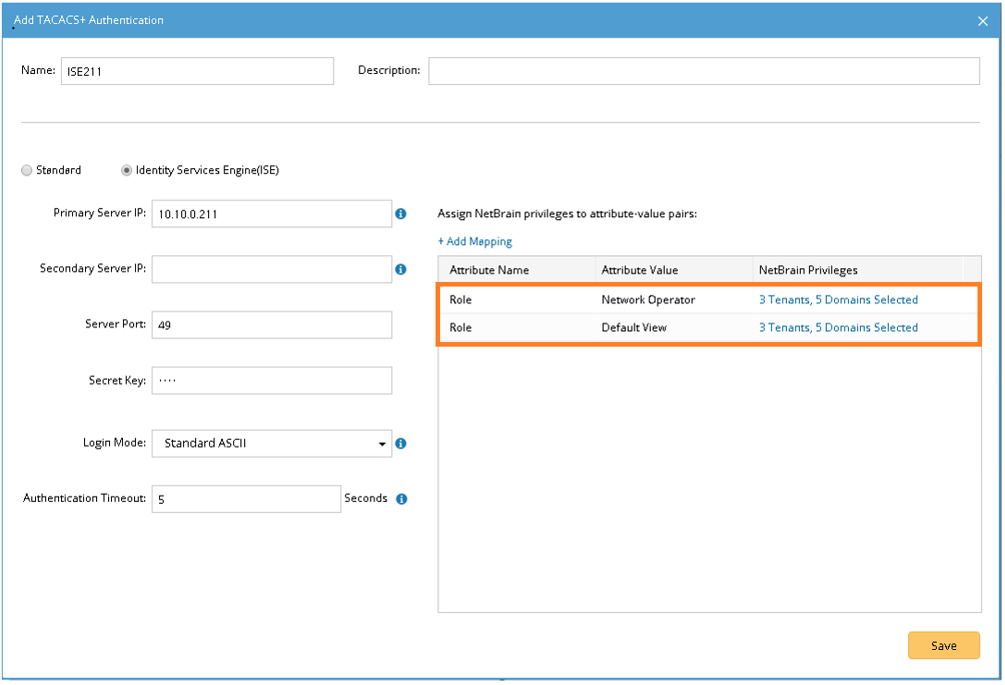Select Identity Services Engine(ISE) option
Screen dimensions: 1005x685
[127, 170]
